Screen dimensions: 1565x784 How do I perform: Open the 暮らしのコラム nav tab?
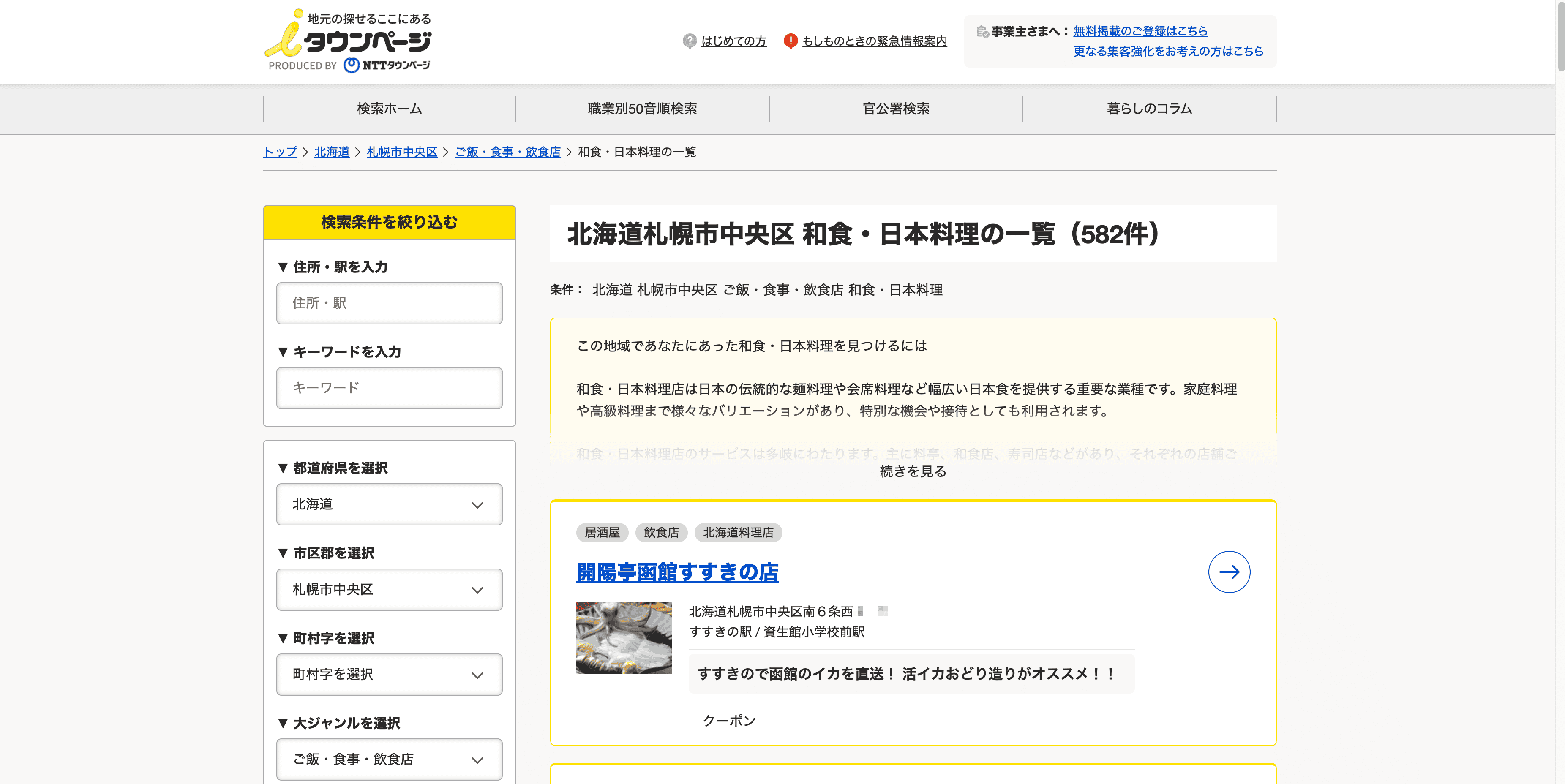click(x=1149, y=109)
